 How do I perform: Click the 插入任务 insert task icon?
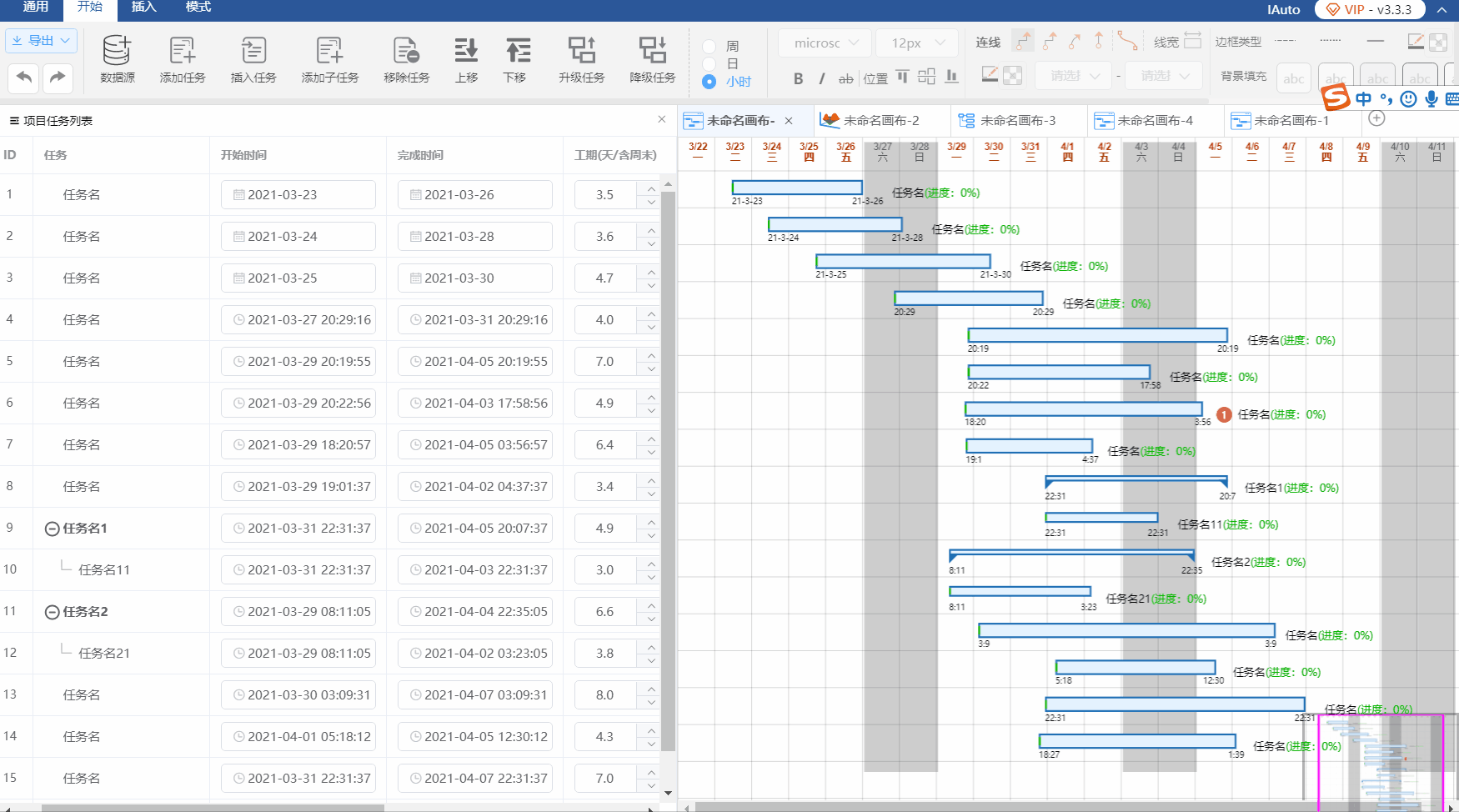click(x=253, y=52)
